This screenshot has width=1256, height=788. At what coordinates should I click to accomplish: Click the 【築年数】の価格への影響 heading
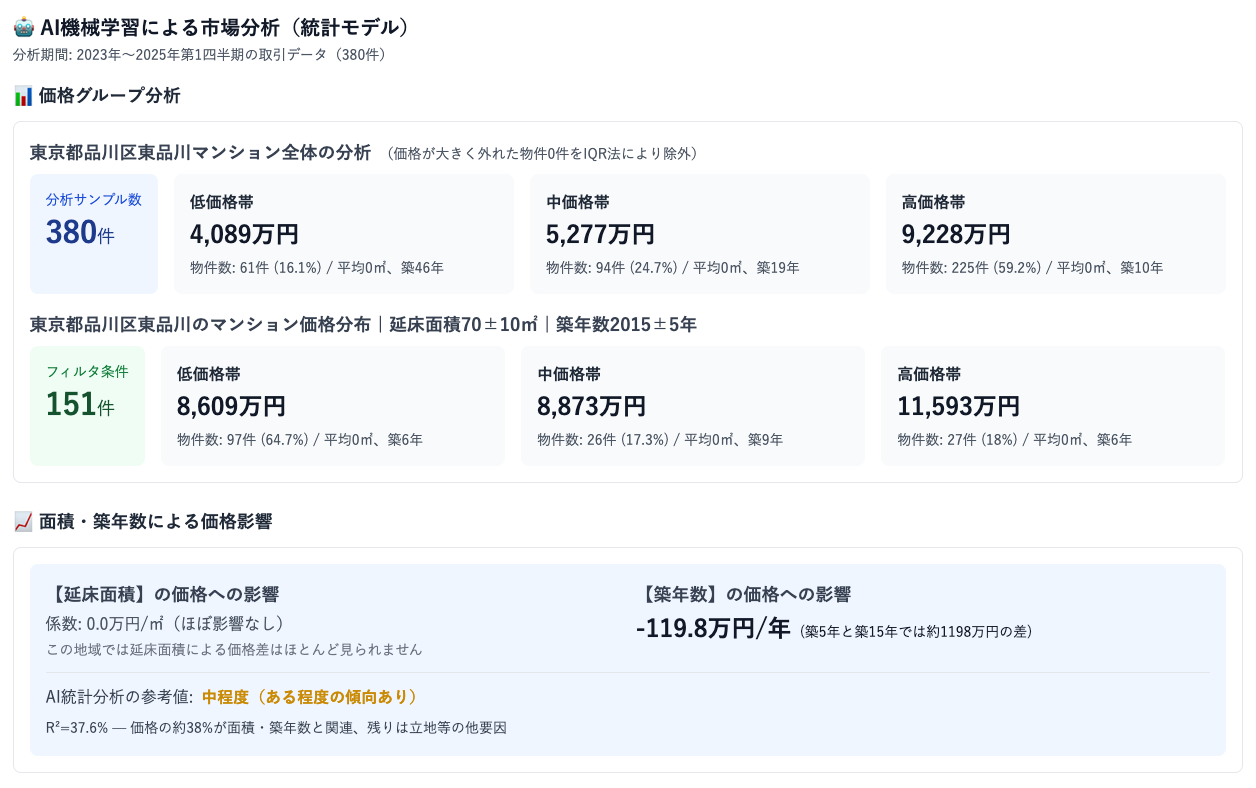[x=743, y=594]
